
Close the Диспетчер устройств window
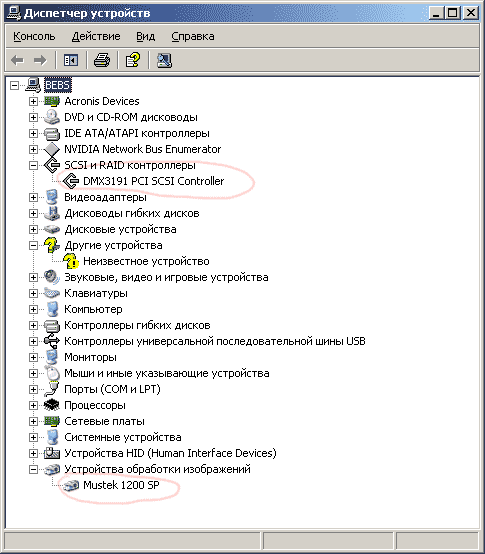pyautogui.click(x=471, y=13)
